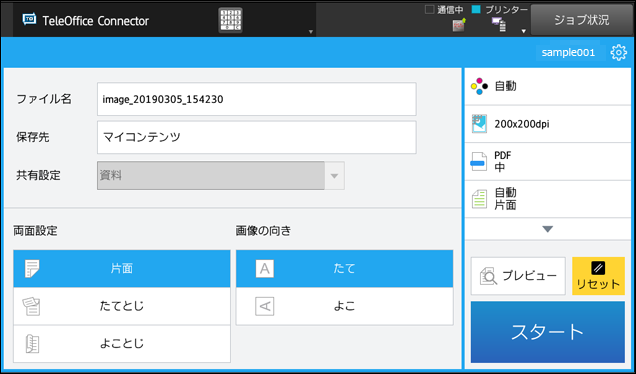Click the スタート start button
Viewport: 636px width, 374px height.
[548, 332]
